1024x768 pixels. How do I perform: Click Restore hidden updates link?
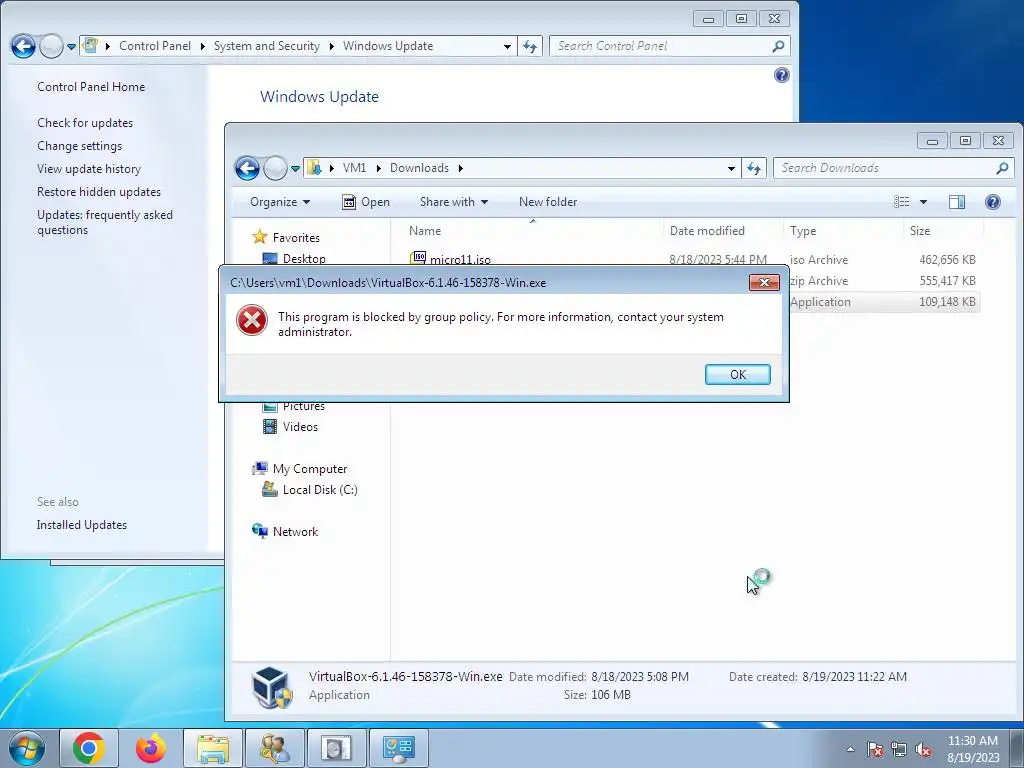(99, 191)
